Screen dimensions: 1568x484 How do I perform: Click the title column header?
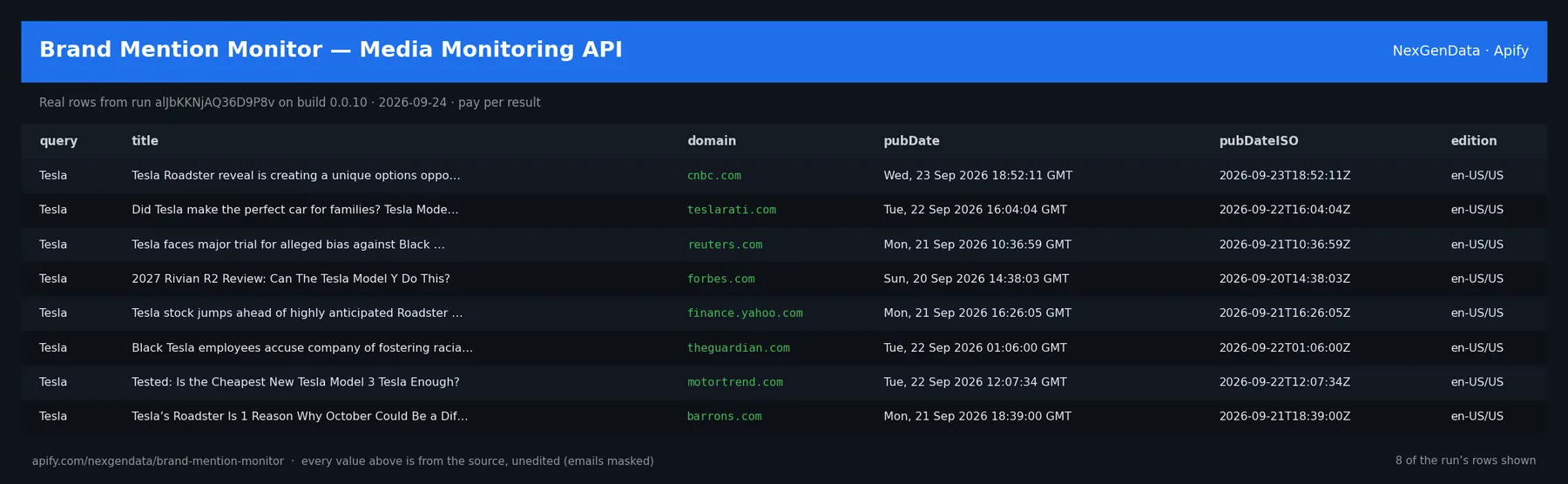[x=145, y=141]
